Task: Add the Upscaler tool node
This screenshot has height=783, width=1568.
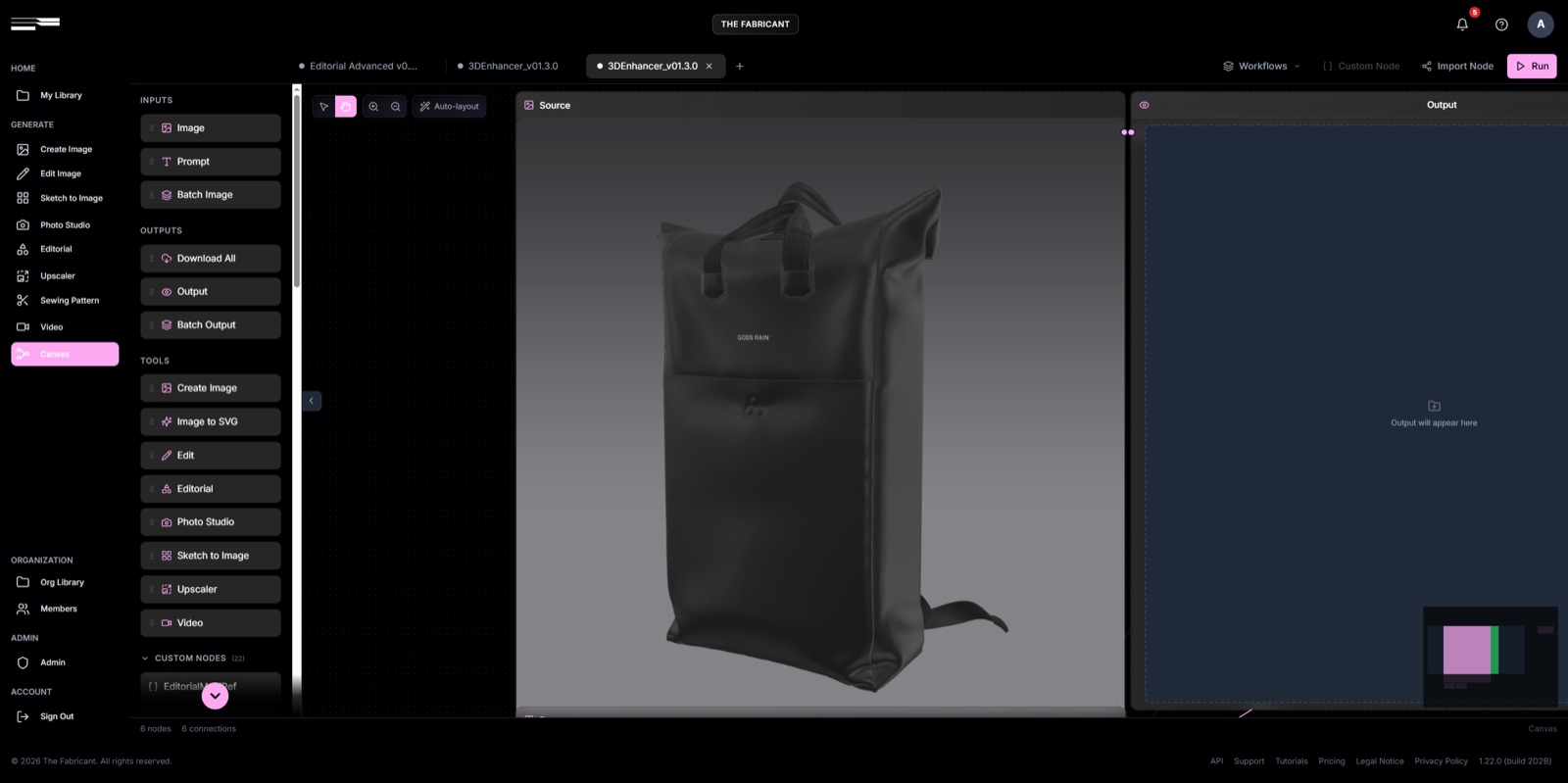Action: click(x=211, y=590)
